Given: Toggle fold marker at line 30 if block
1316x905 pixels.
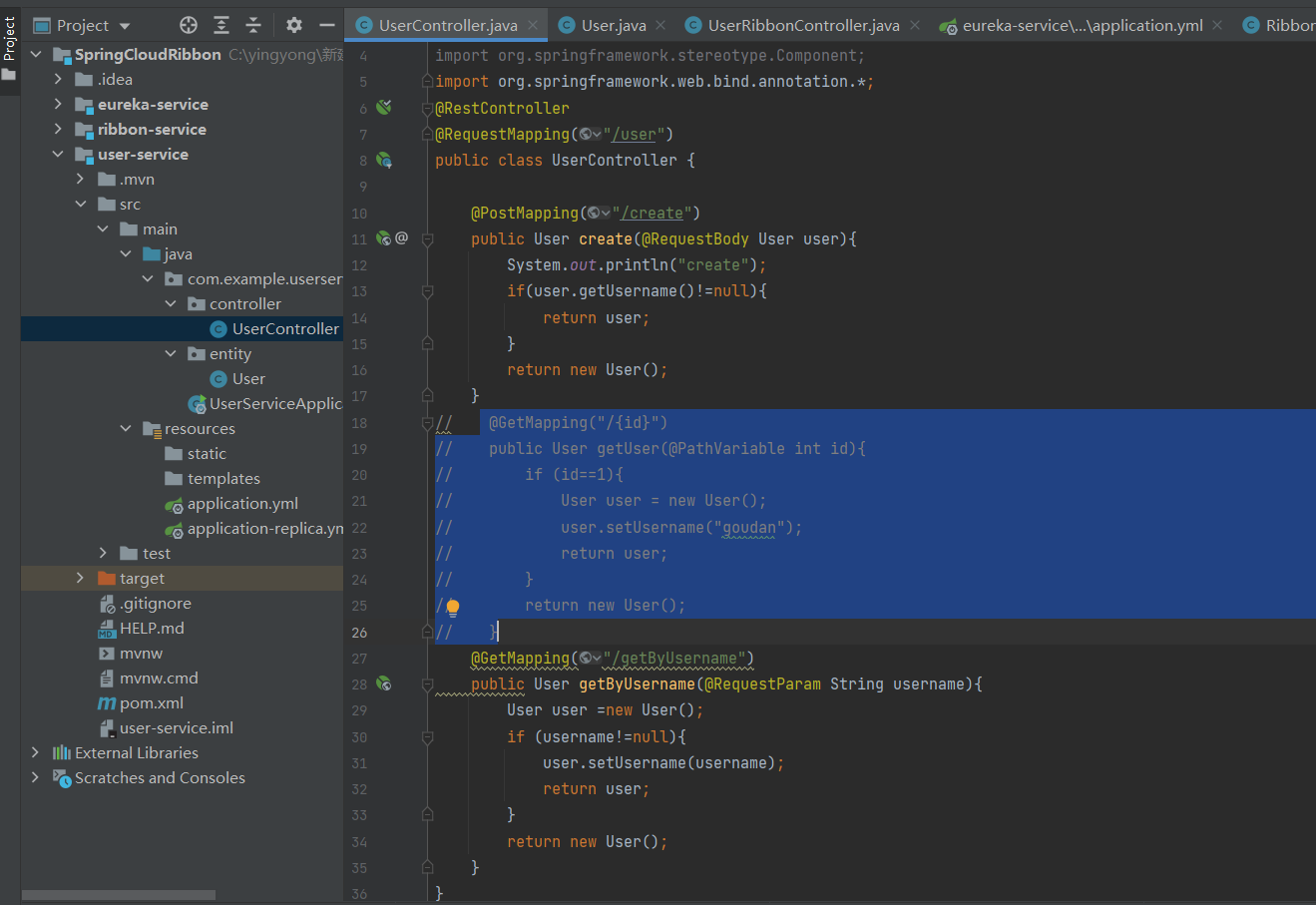Looking at the screenshot, I should [427, 737].
